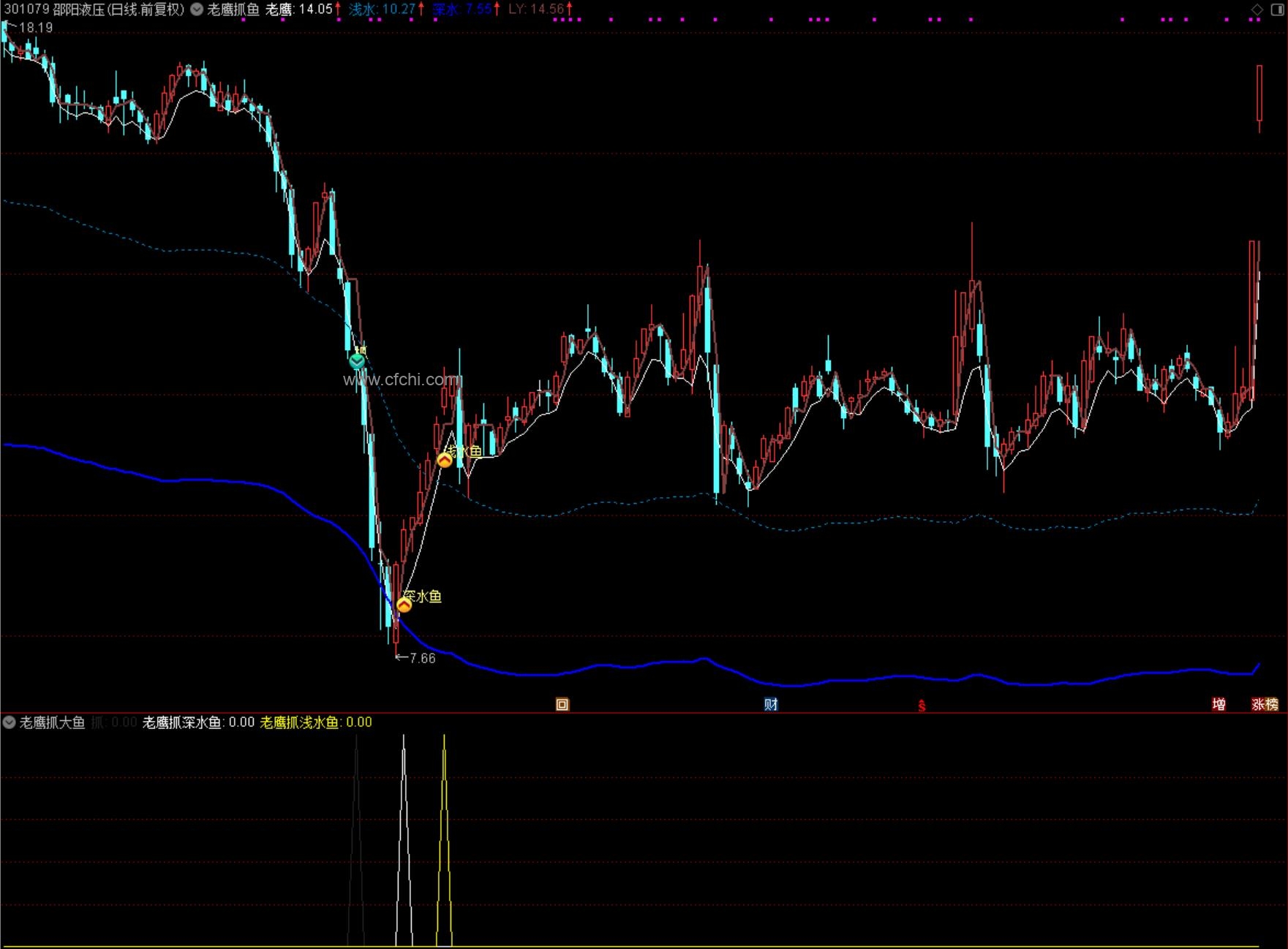Open the 财 financial report marker
This screenshot has width=1288, height=949.
(771, 704)
